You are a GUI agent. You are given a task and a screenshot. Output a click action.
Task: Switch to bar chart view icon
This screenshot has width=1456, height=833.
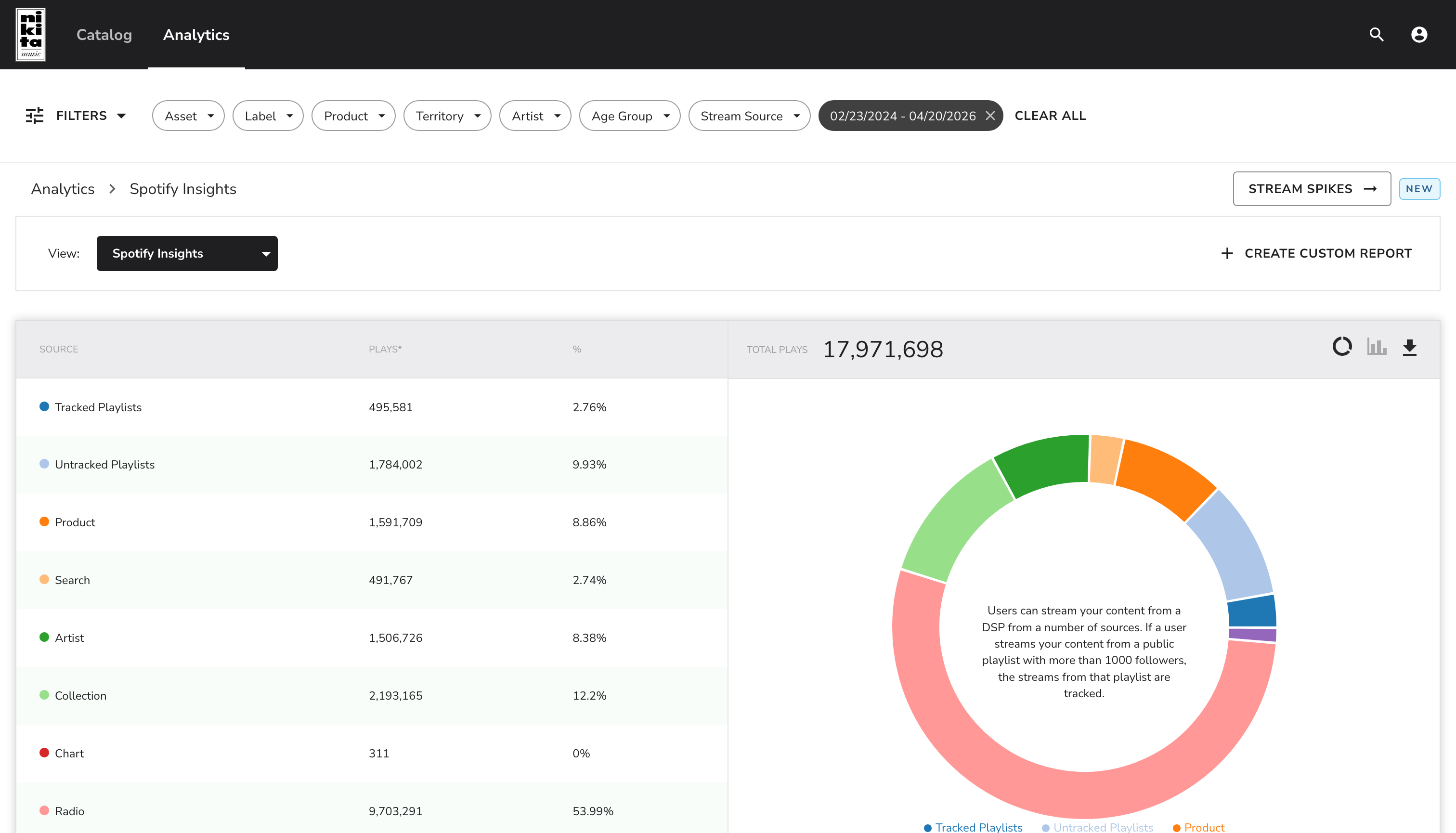point(1377,347)
